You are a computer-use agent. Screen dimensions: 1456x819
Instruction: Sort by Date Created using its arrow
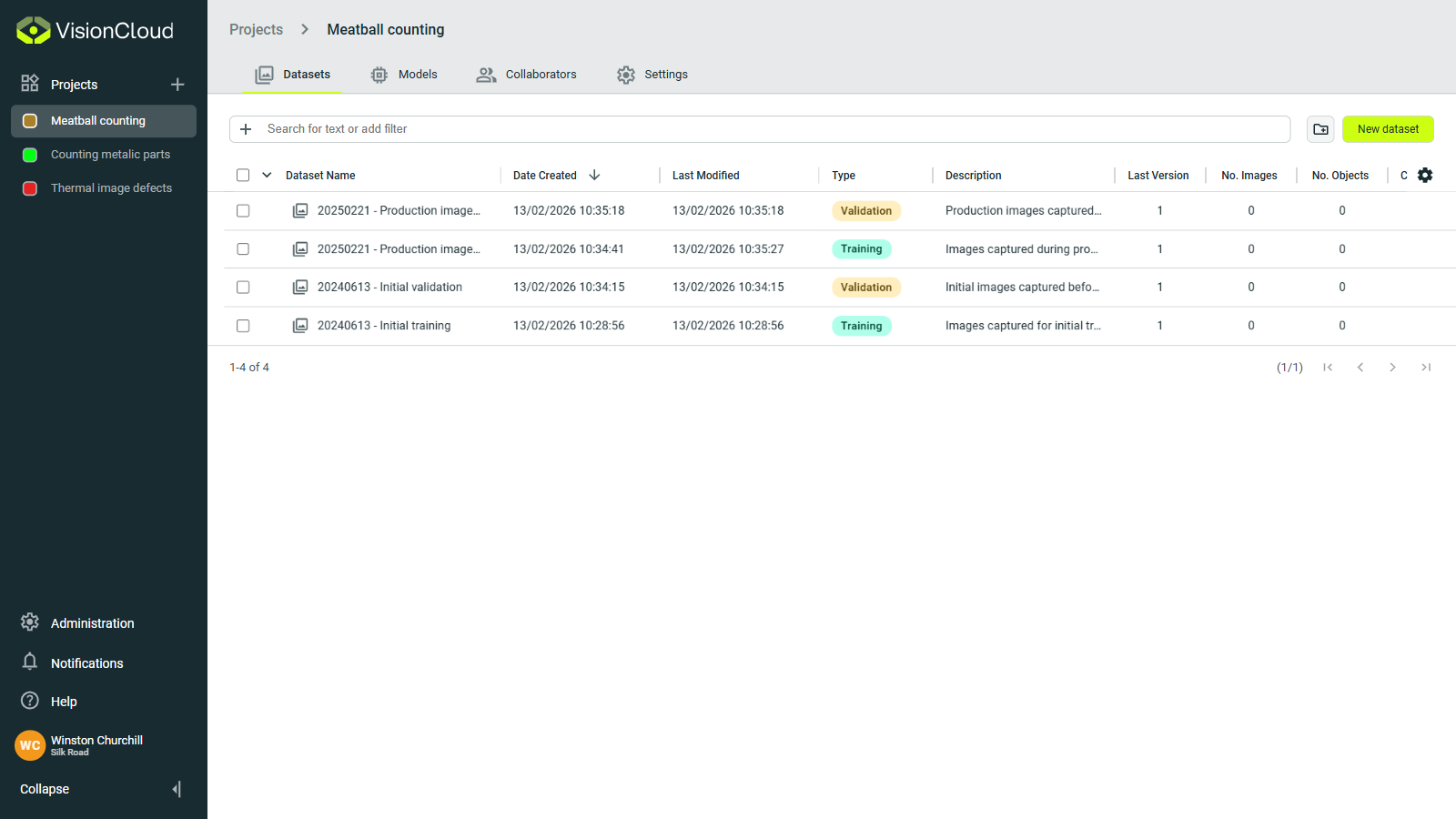[594, 175]
